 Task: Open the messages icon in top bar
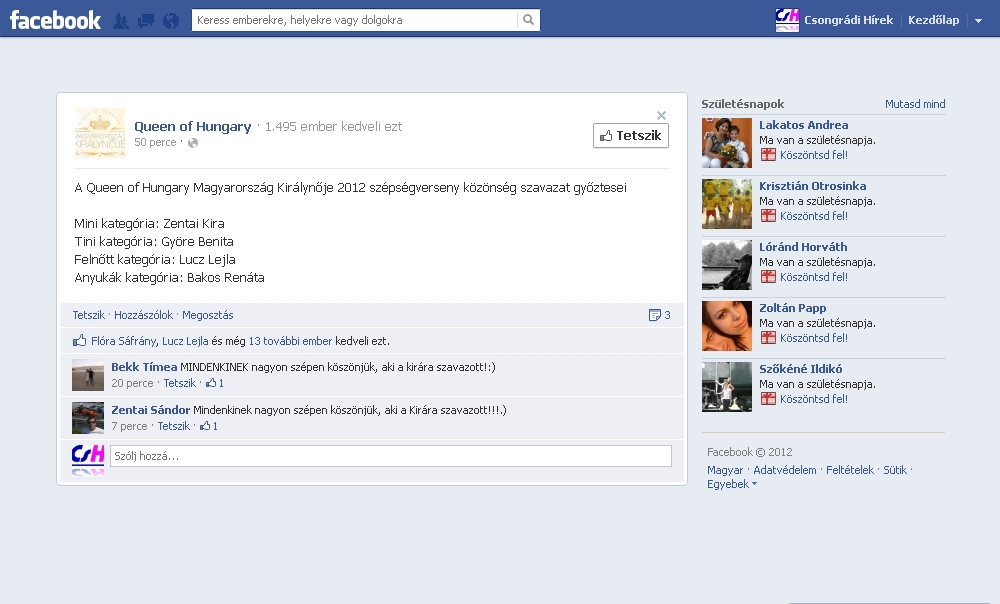[x=146, y=21]
